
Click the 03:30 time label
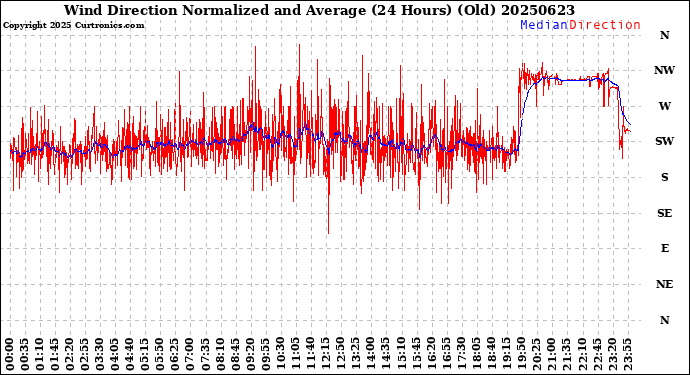point(100,354)
